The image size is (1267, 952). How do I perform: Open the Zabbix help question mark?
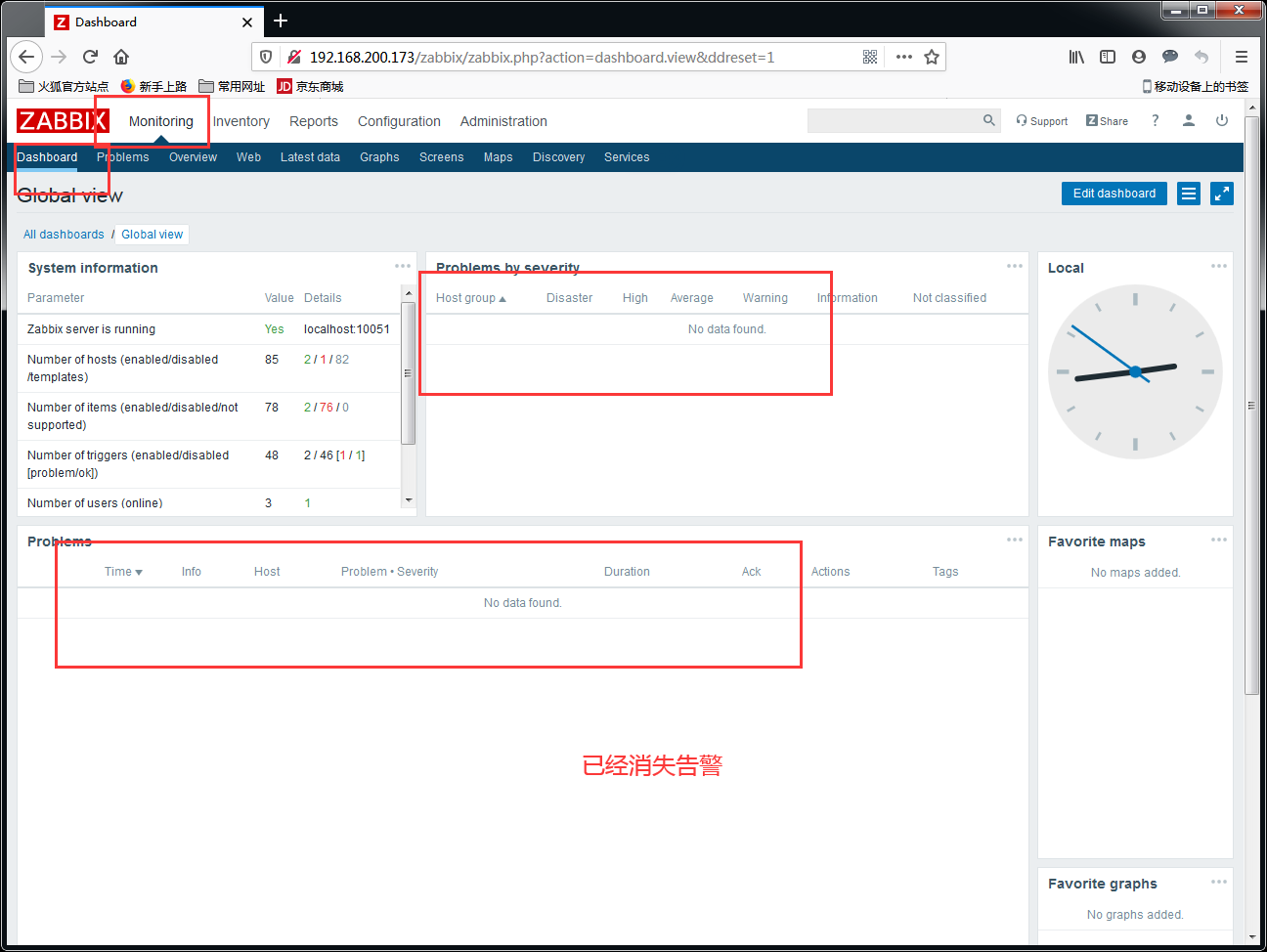click(1156, 120)
